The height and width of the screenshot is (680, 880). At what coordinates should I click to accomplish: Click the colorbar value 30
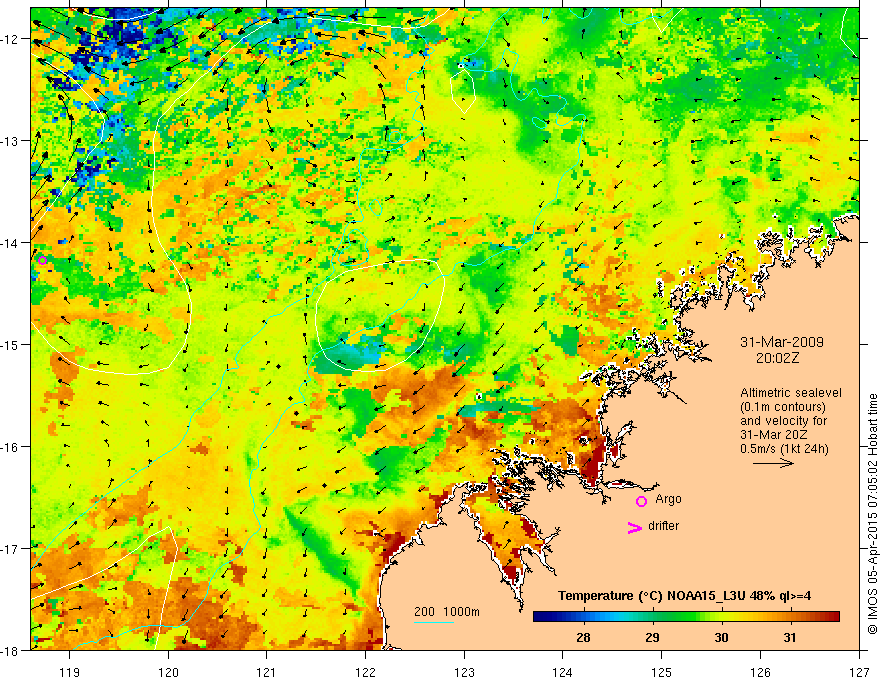(x=721, y=637)
